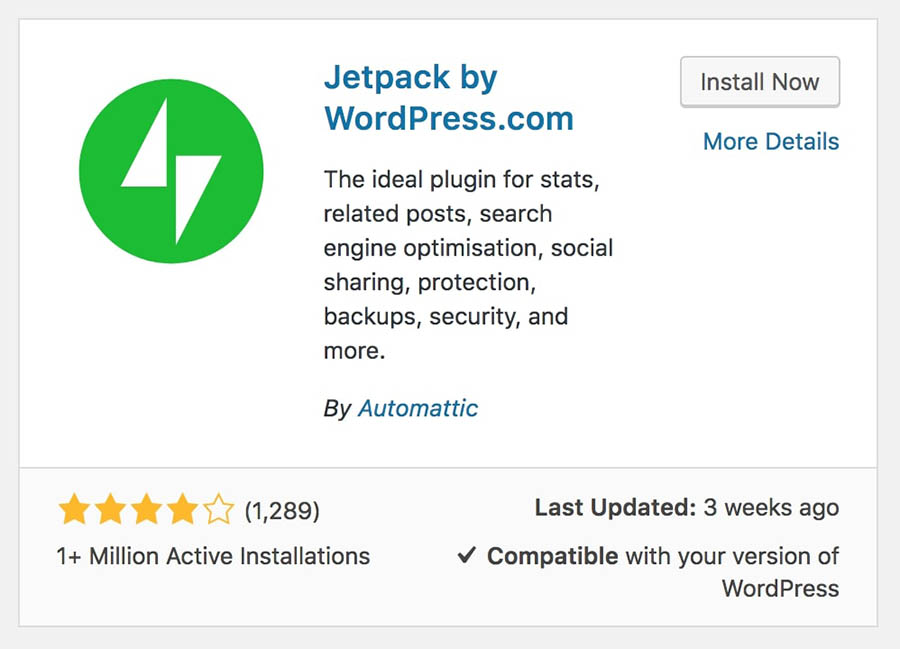Click the green Jetpack logo icon
This screenshot has height=649, width=900.
pos(171,171)
